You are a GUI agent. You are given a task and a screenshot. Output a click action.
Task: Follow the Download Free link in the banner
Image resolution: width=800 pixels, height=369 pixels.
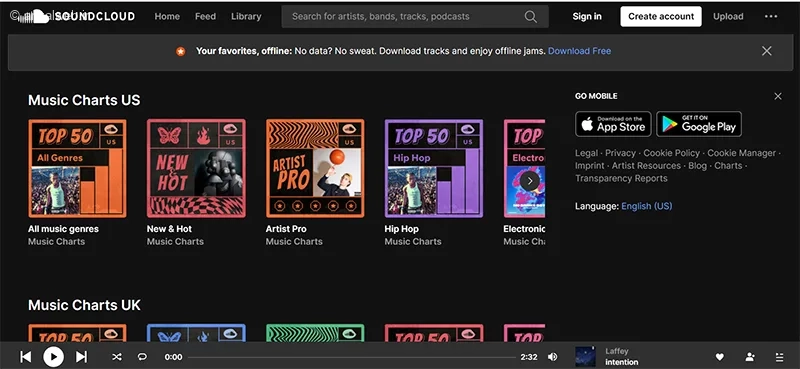[x=580, y=51]
